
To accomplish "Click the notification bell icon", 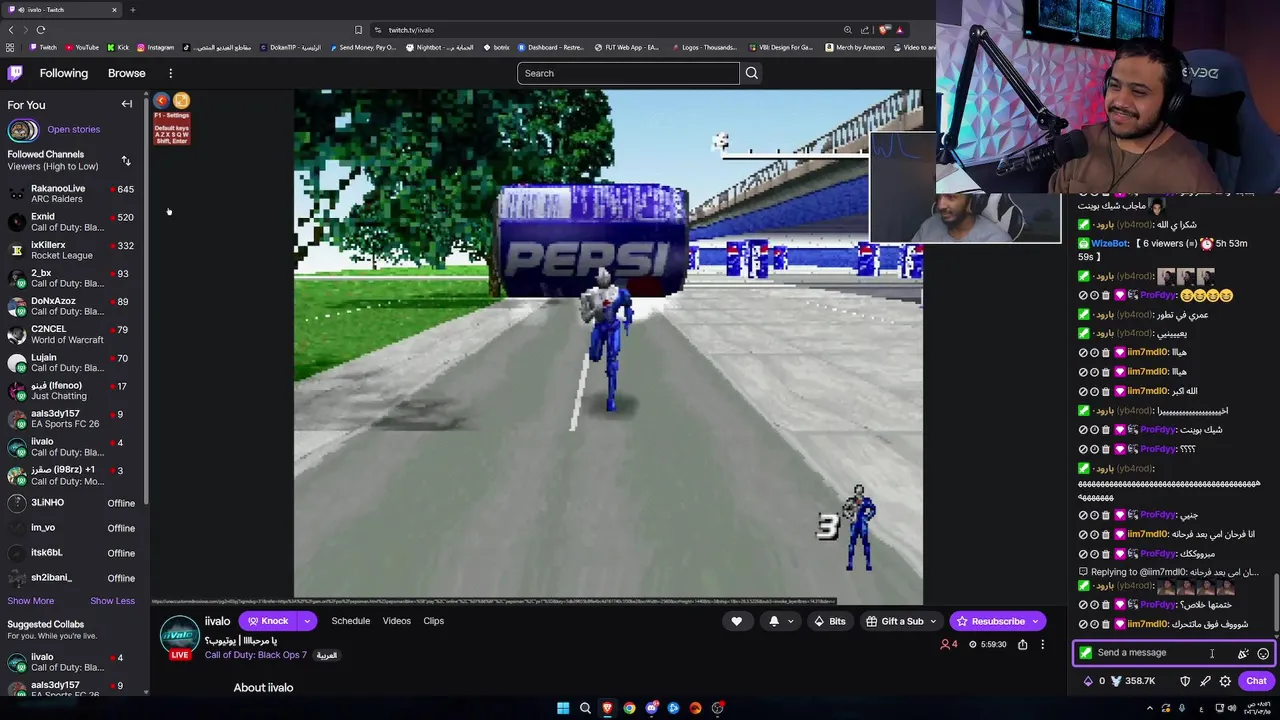I will 774,621.
